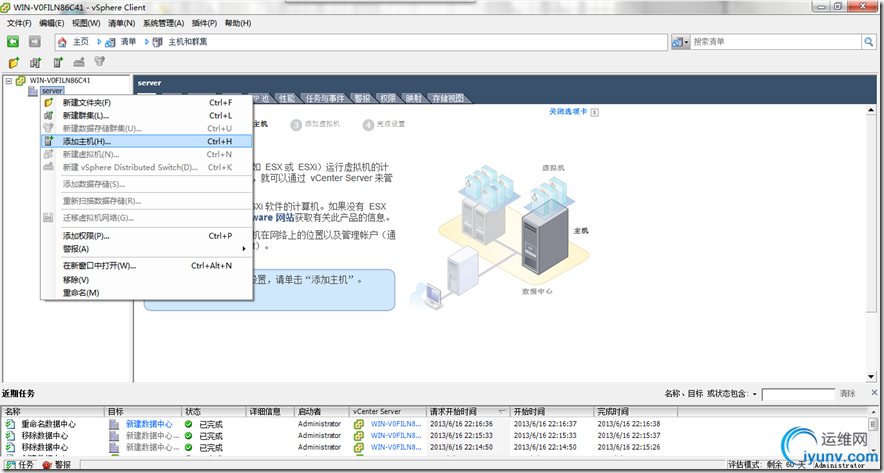
Task: Sort tasks by 请求开始时间 column header
Action: pyautogui.click(x=468, y=412)
